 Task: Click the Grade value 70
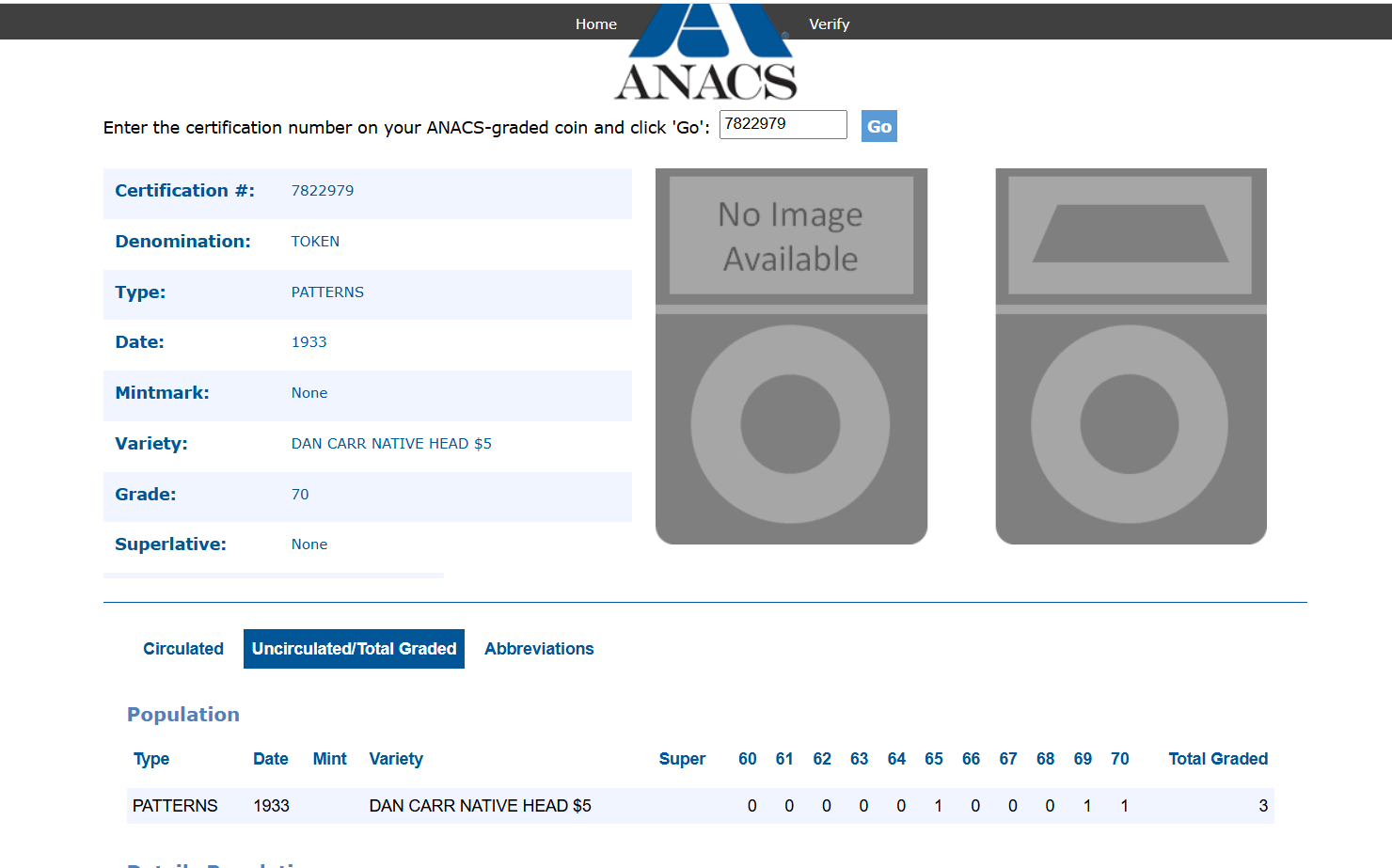click(300, 495)
